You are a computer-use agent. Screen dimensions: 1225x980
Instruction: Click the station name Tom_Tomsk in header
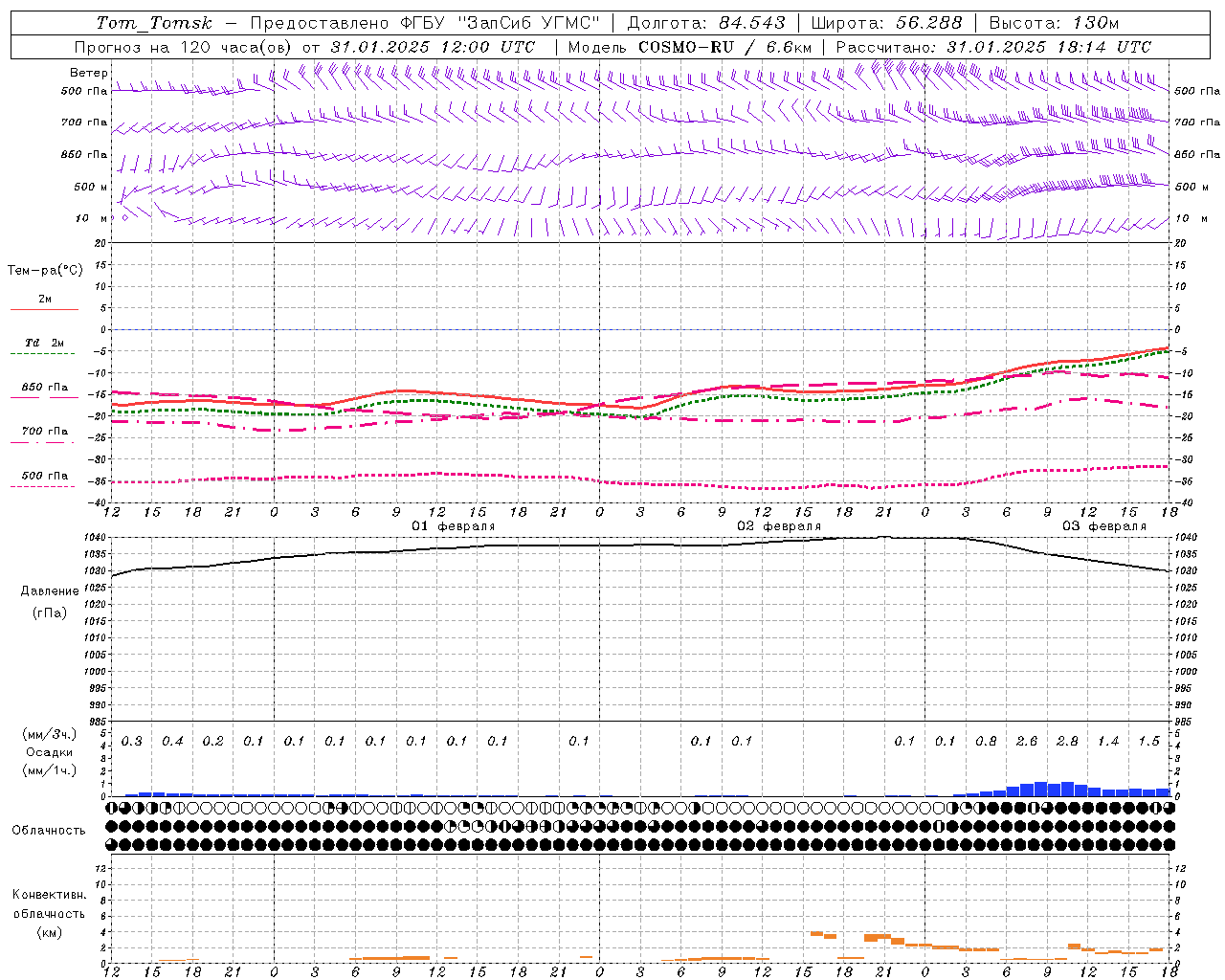pos(154,23)
